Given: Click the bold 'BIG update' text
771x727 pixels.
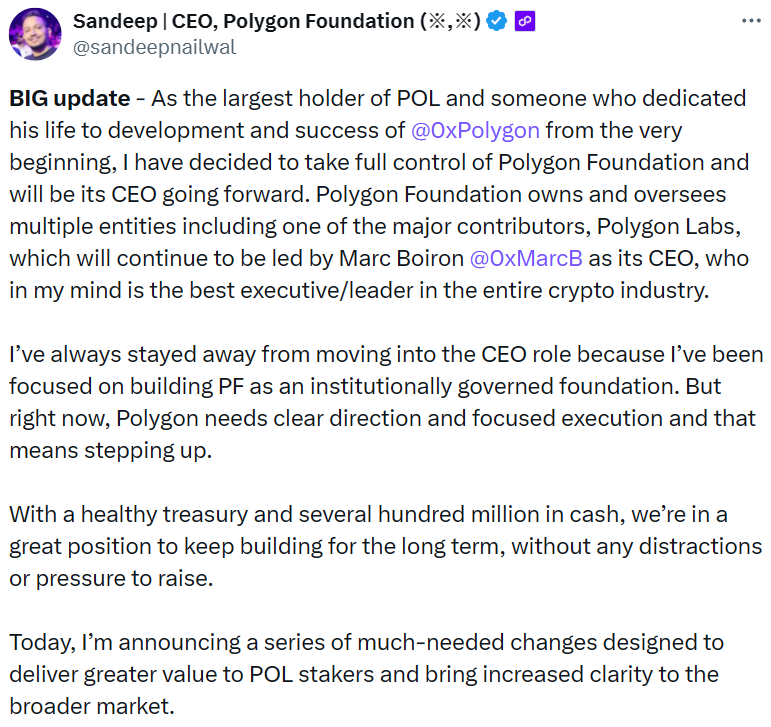Looking at the screenshot, I should (69, 98).
